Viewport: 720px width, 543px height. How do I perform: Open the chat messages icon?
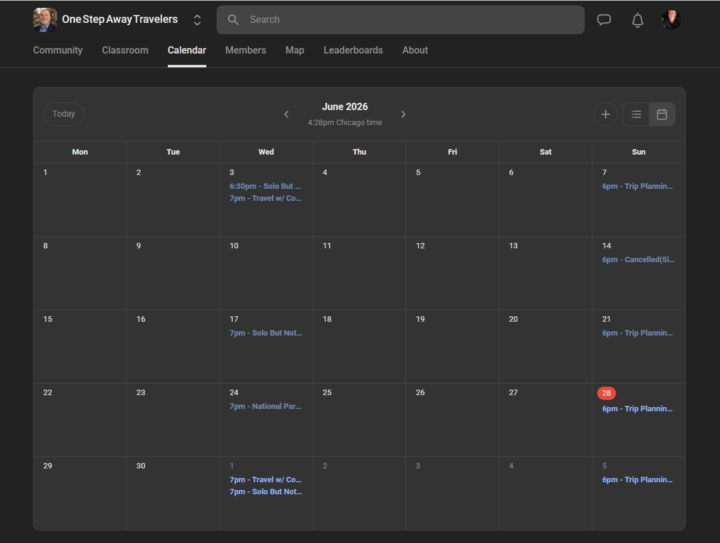pos(604,20)
